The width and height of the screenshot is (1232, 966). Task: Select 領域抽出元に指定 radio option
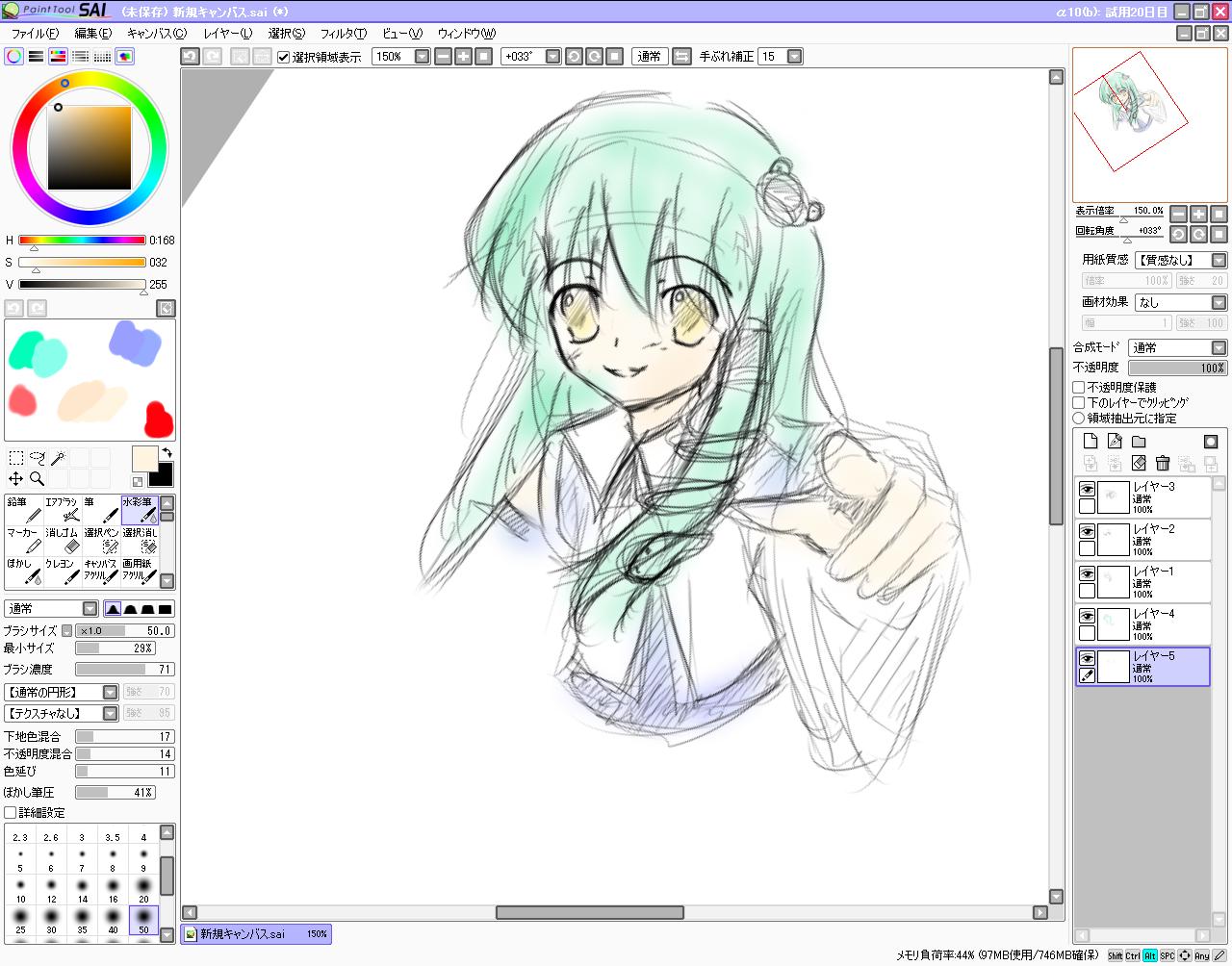tap(1079, 418)
